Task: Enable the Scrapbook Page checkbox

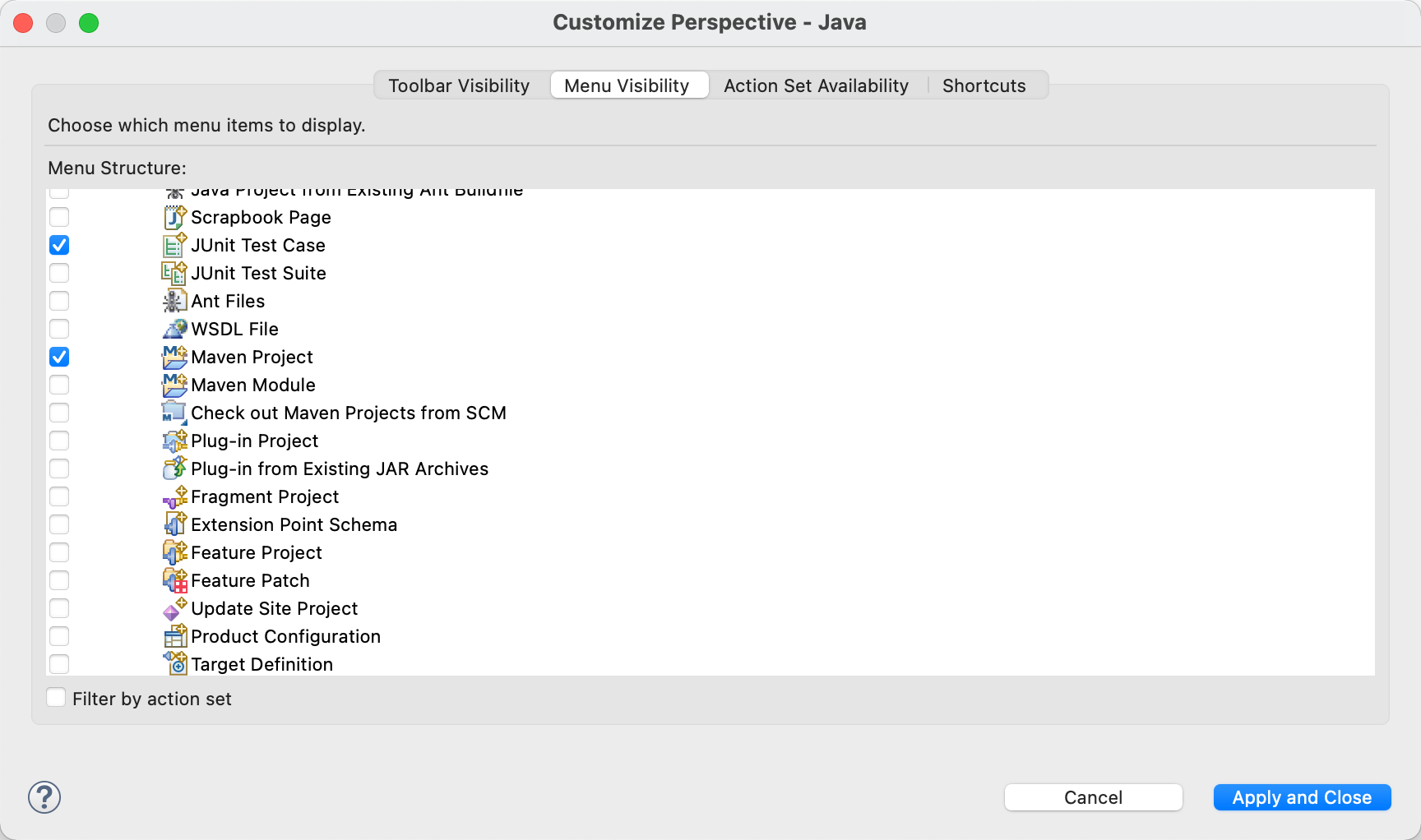Action: 59,217
